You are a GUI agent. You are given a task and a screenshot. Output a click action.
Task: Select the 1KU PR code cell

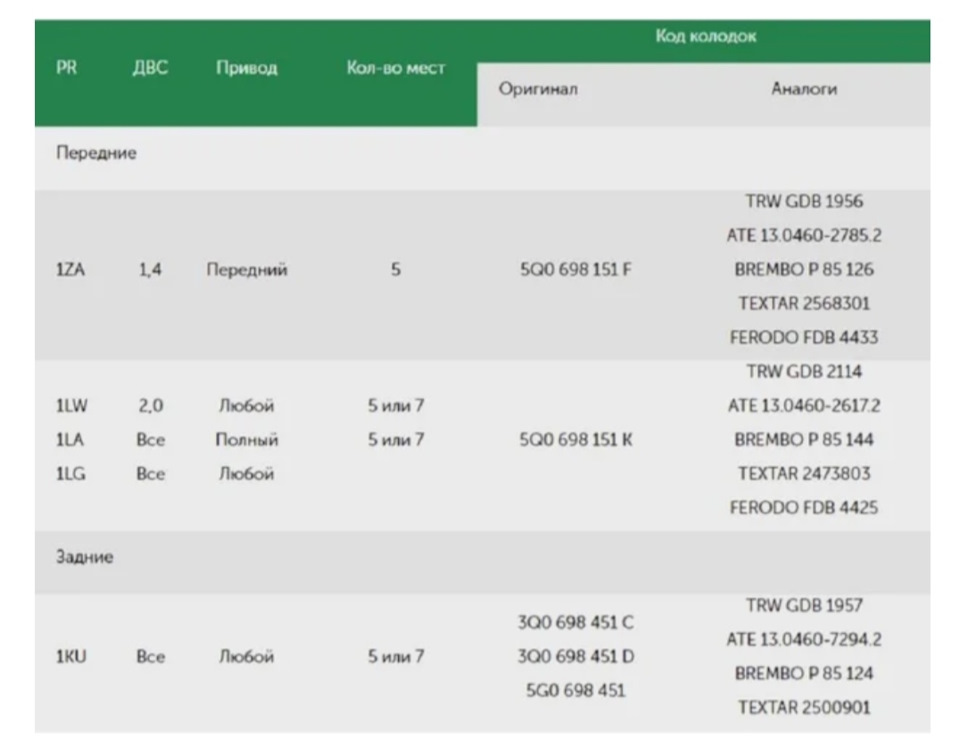click(71, 656)
